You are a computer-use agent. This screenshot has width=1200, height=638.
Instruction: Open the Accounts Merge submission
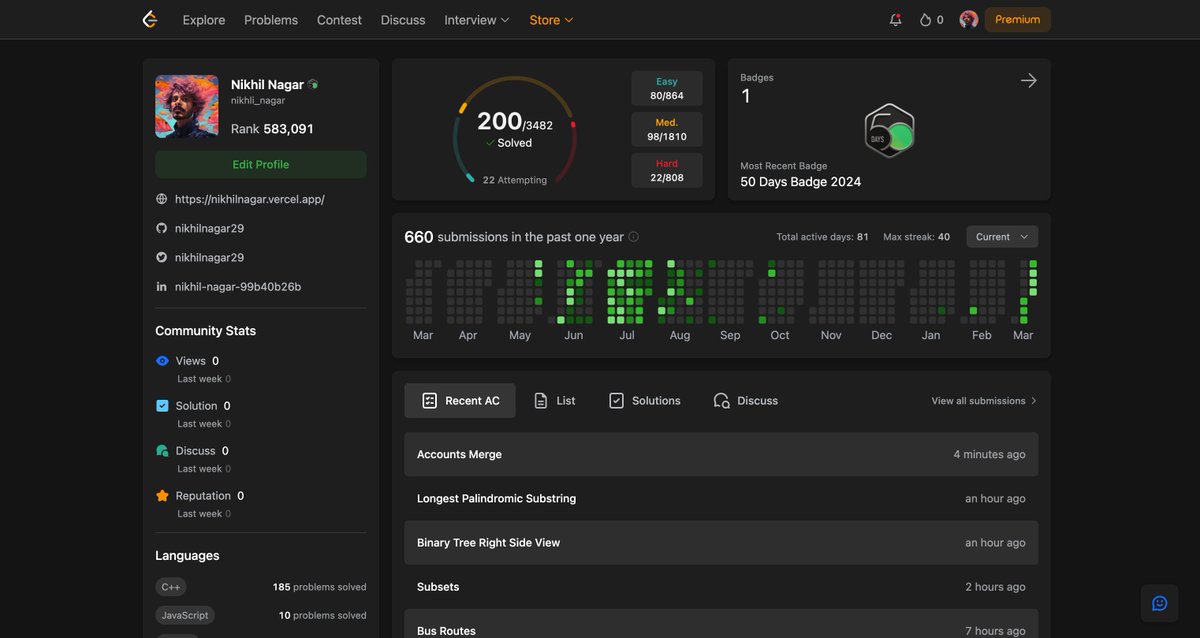(x=721, y=454)
